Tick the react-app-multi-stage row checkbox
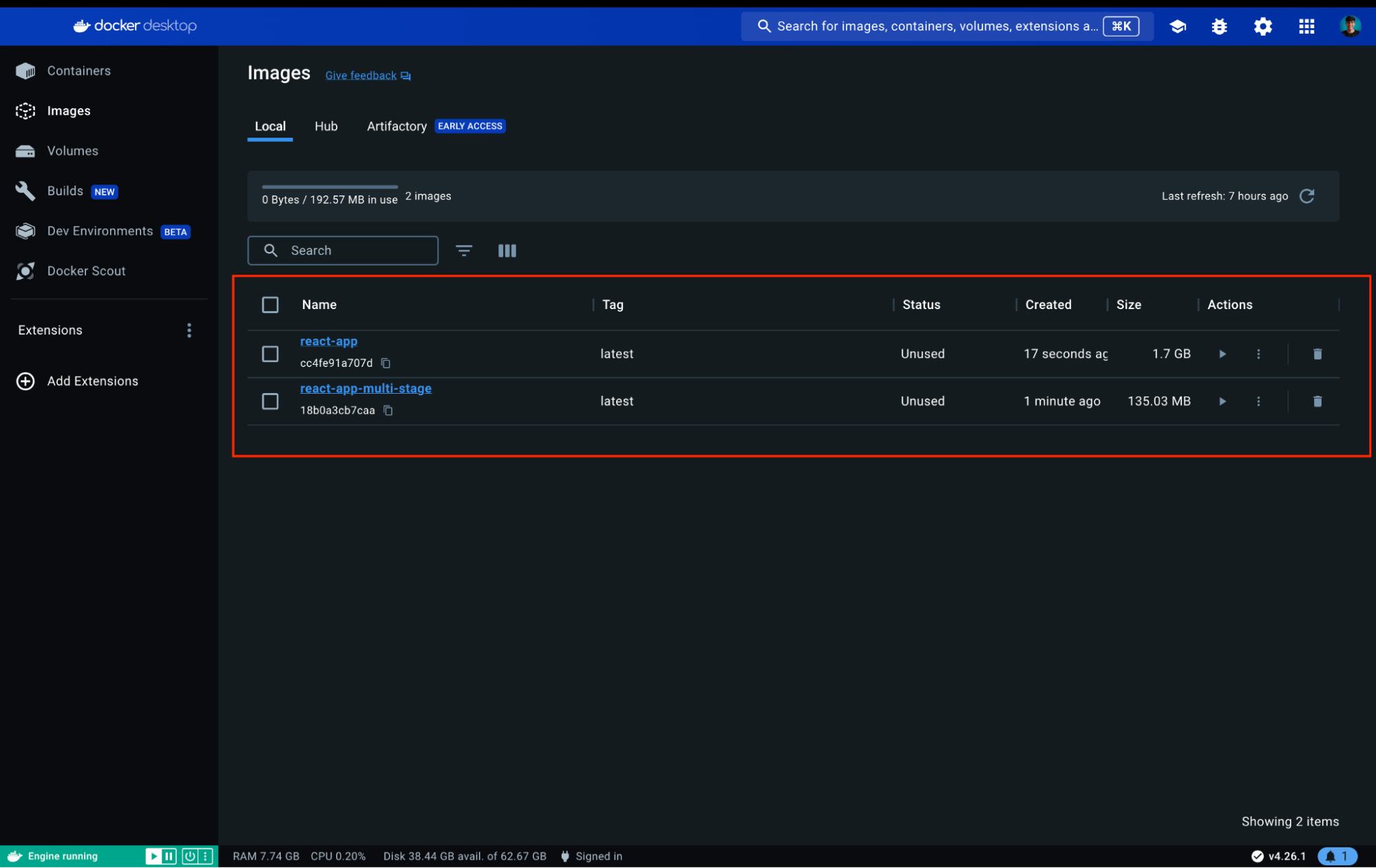The image size is (1376, 868). click(270, 401)
